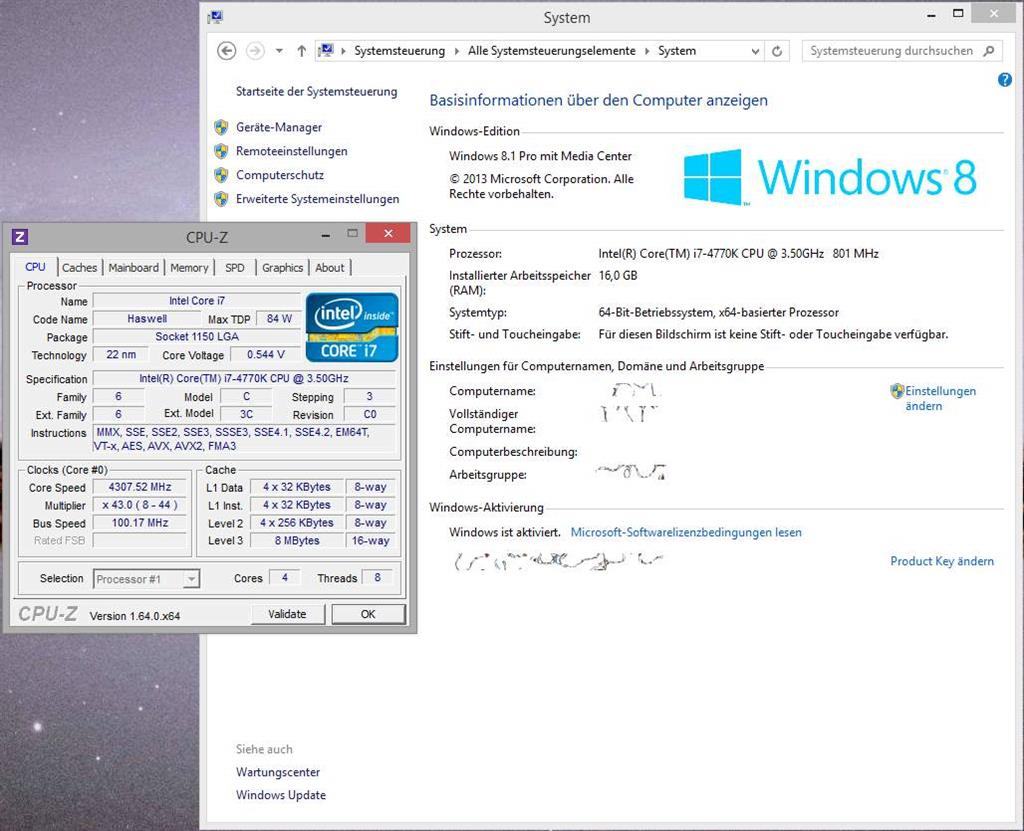Switch to the Caches tab in CPU-Z
The width and height of the screenshot is (1024, 831).
80,268
